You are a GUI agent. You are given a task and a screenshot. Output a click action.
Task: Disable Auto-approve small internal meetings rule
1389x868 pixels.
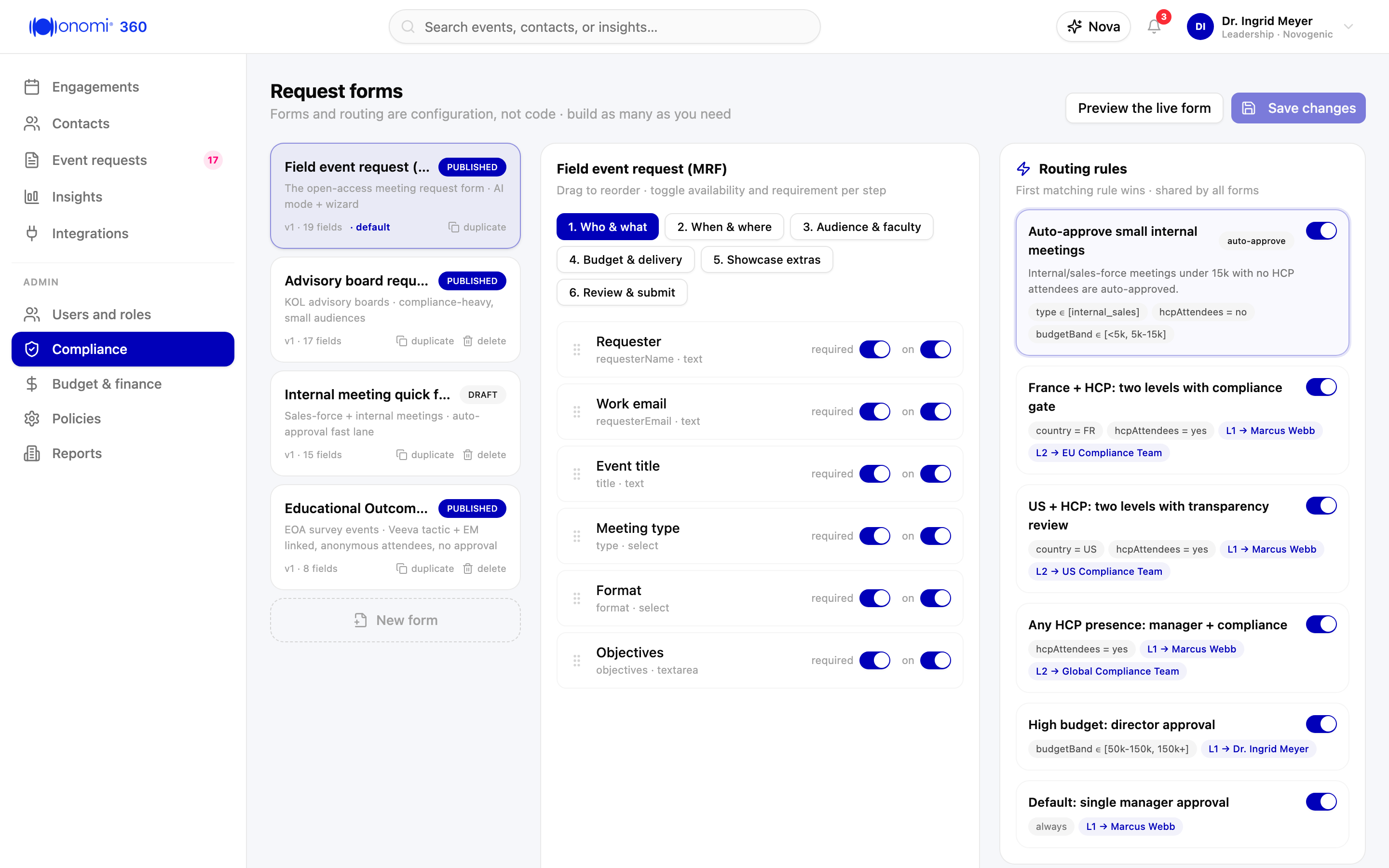tap(1321, 231)
